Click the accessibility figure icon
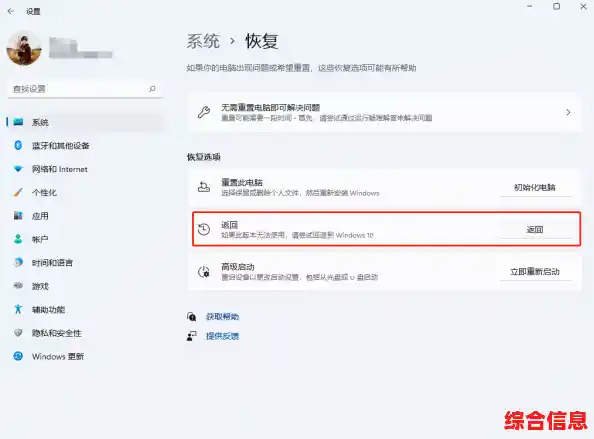 click(x=18, y=309)
